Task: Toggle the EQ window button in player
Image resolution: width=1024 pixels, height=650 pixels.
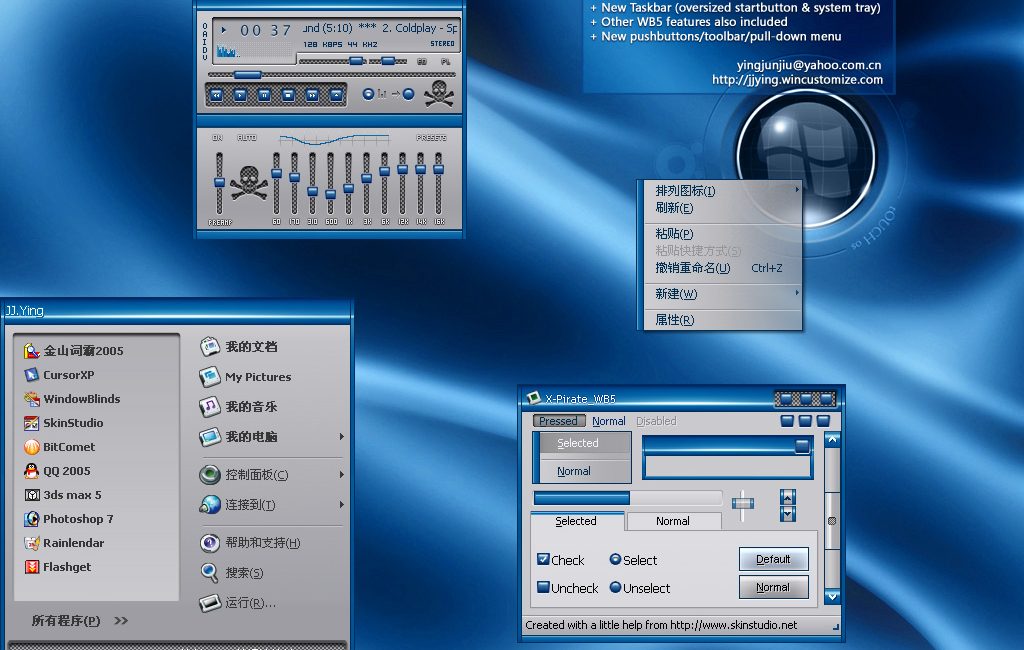Action: coord(422,61)
